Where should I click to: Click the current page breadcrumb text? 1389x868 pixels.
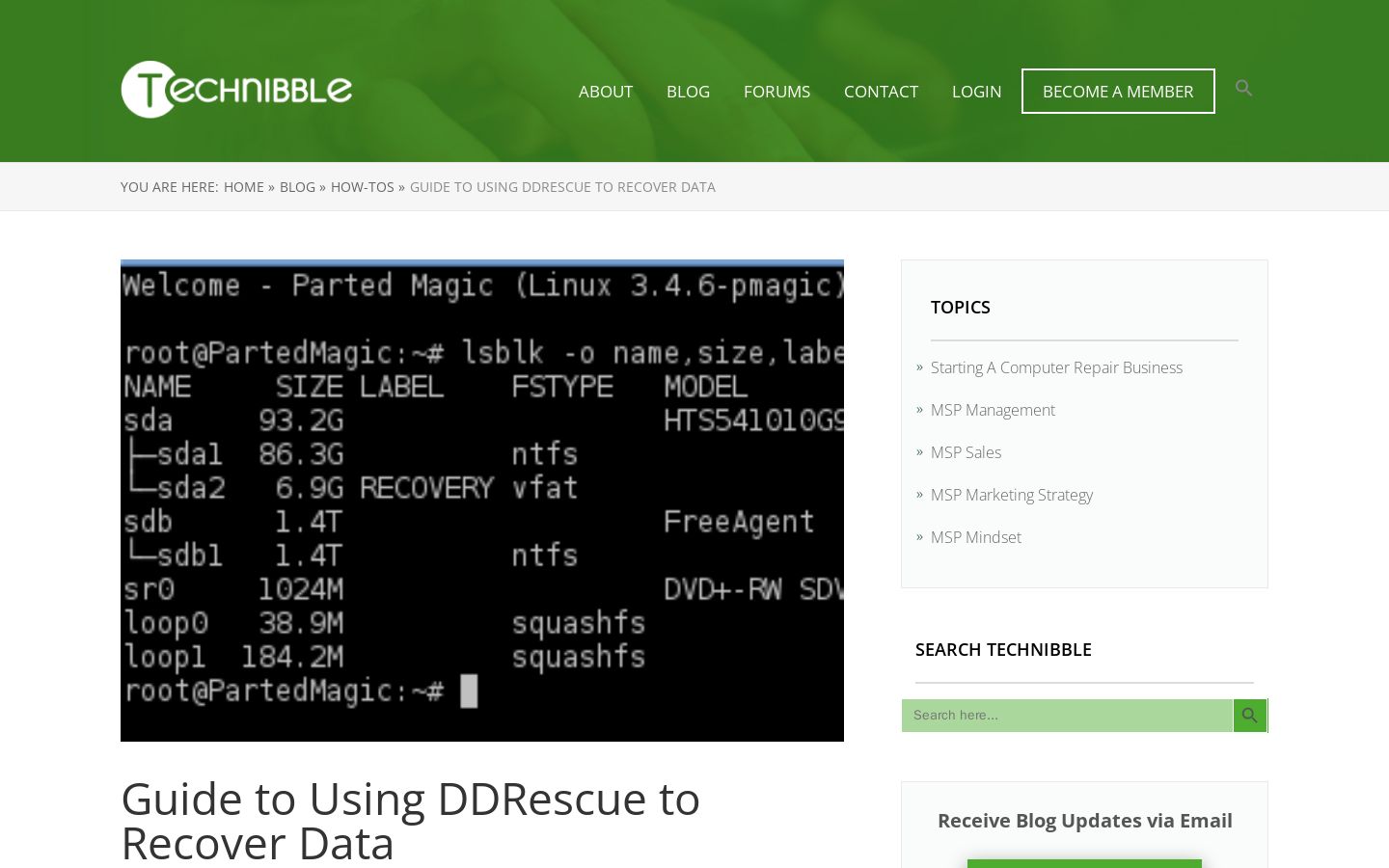[562, 187]
